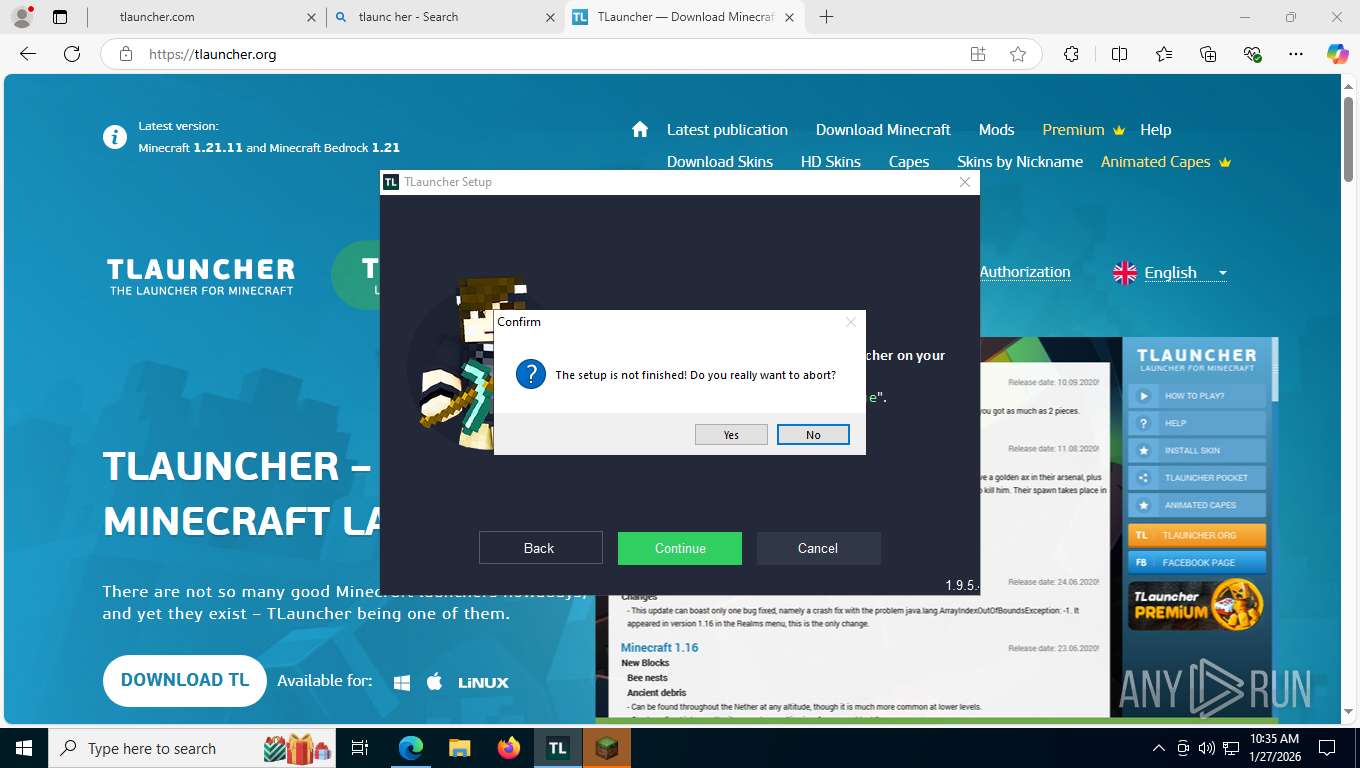
Task: Open the Capes link
Action: click(909, 162)
